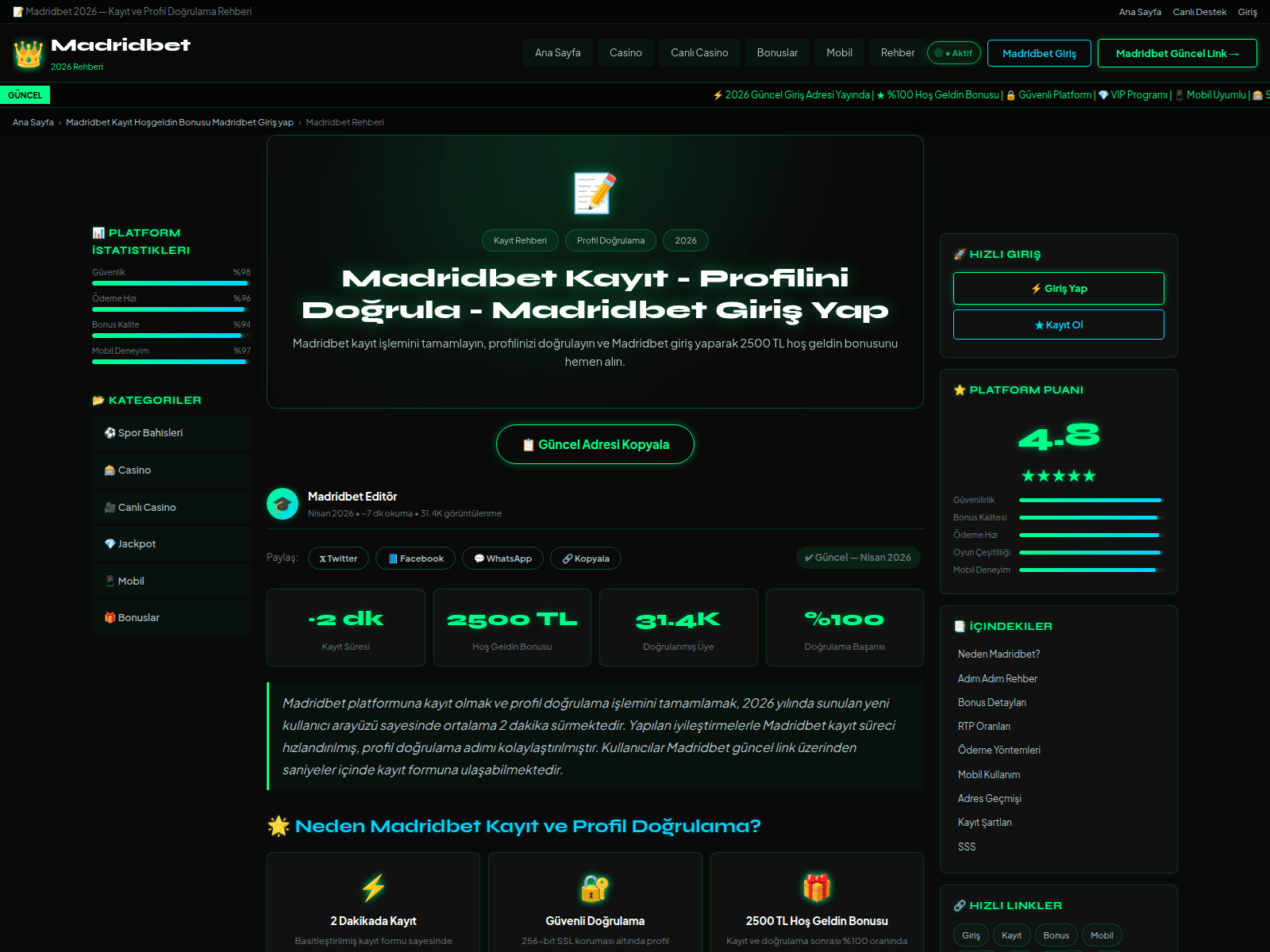1270x952 pixels.
Task: Click the İçindekiler document icon
Action: pyautogui.click(x=960, y=626)
